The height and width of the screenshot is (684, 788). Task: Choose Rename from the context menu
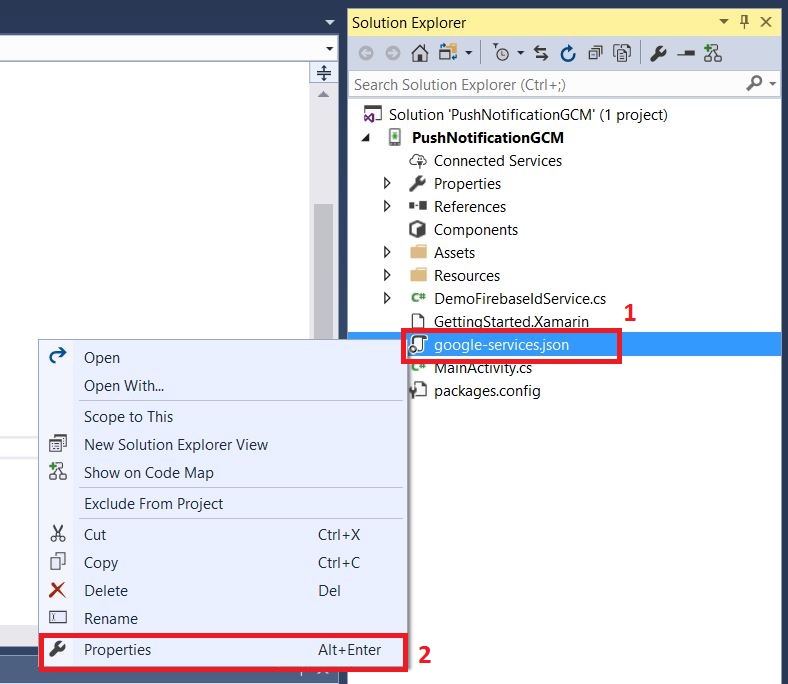click(223, 619)
